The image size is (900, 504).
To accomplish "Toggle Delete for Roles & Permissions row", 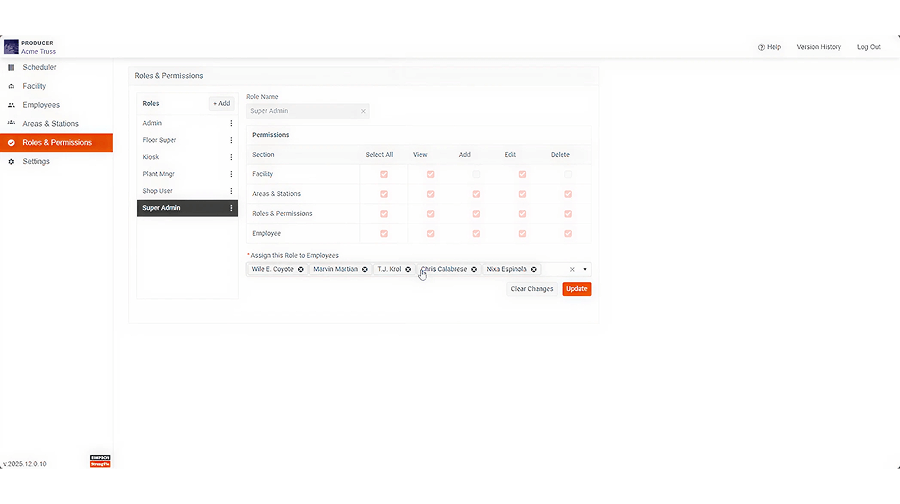I will coord(568,214).
